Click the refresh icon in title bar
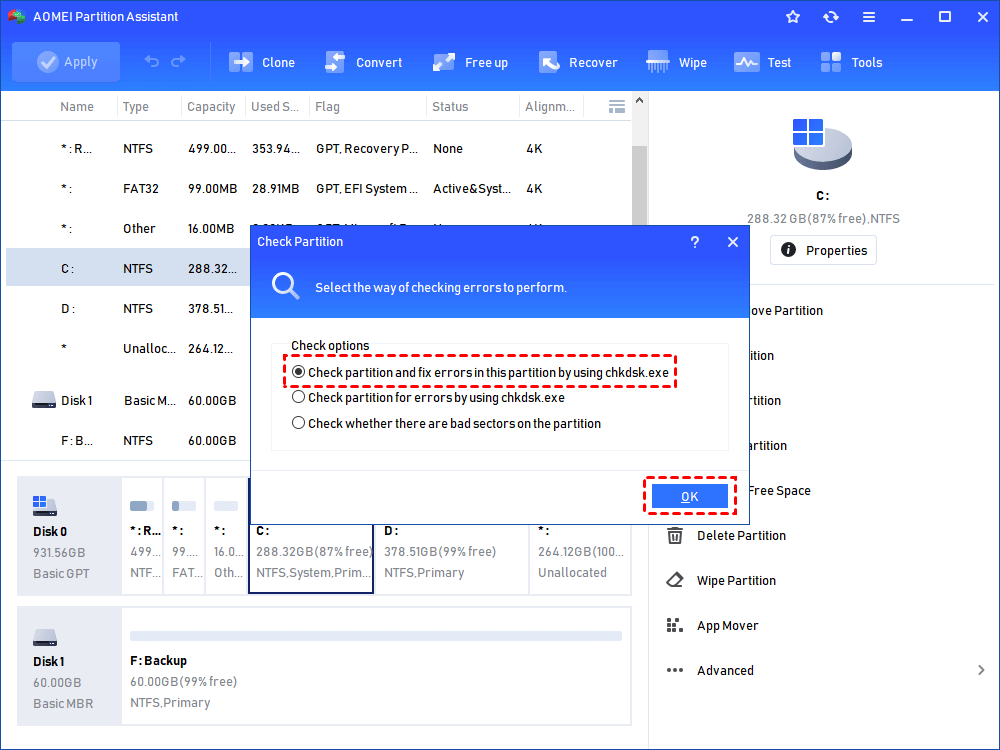 pos(831,17)
